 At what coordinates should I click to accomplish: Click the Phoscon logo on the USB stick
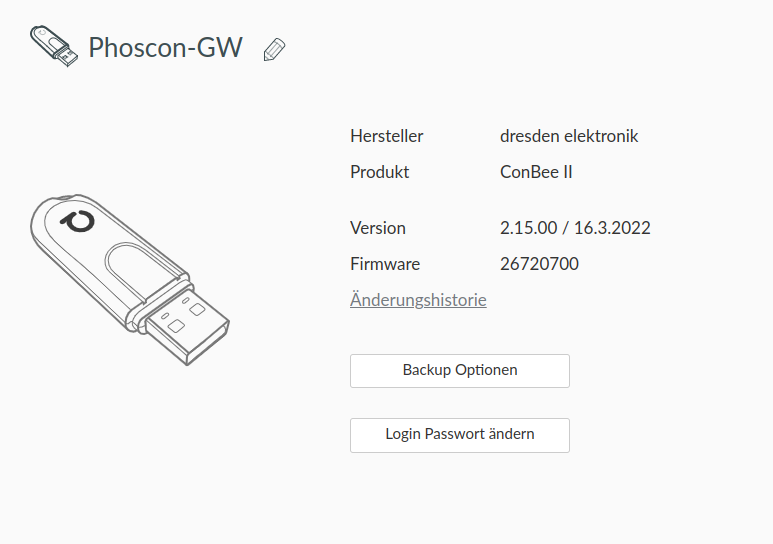click(74, 221)
